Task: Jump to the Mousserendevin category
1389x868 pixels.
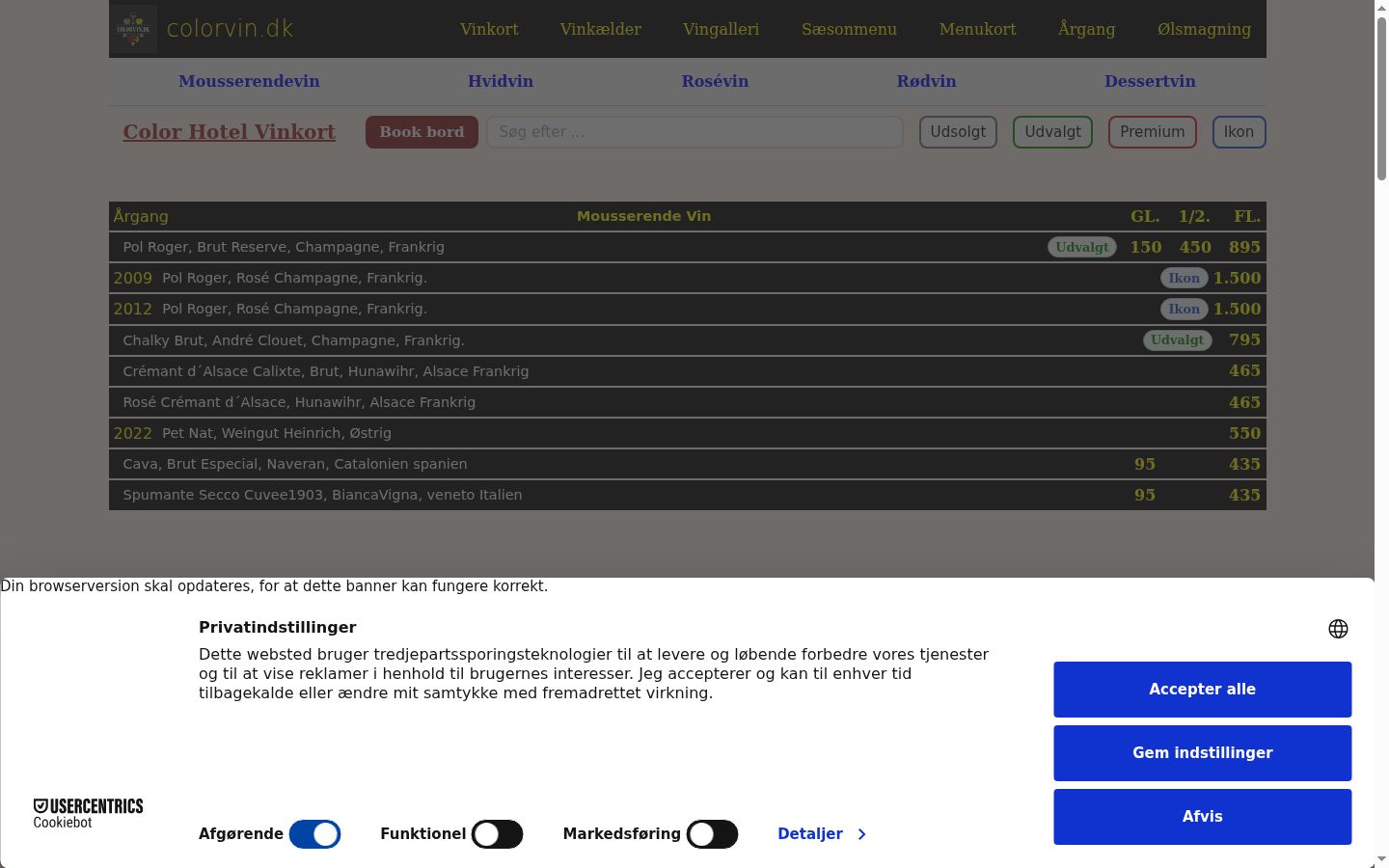Action: pyautogui.click(x=249, y=81)
